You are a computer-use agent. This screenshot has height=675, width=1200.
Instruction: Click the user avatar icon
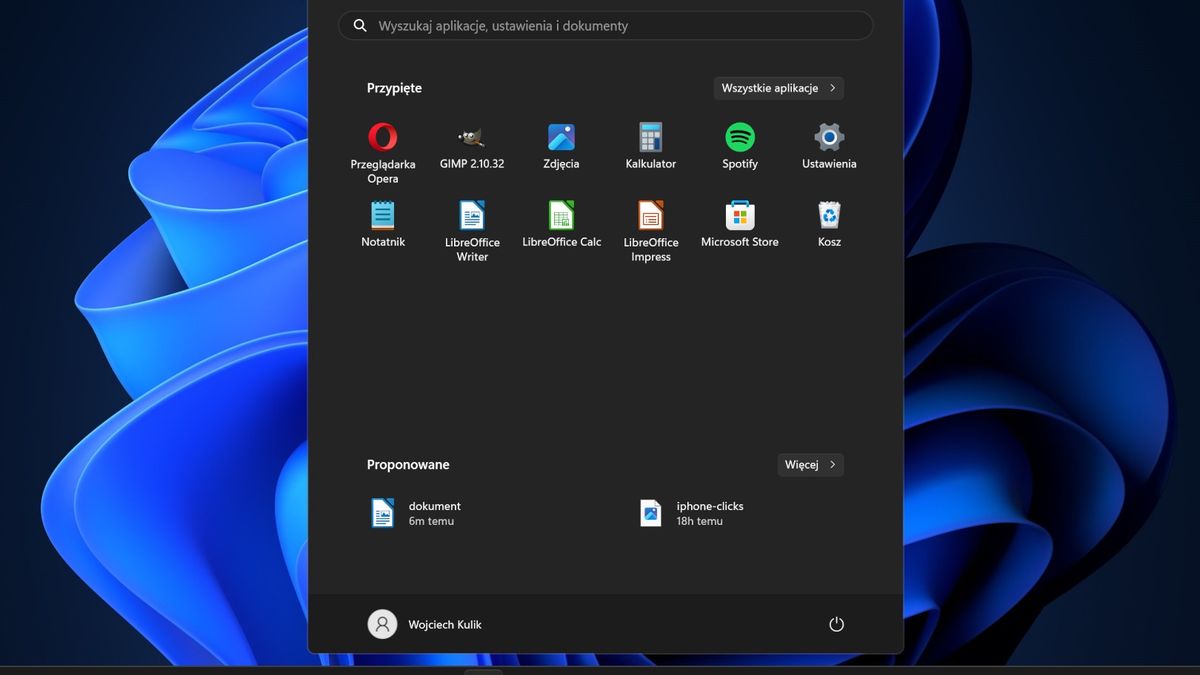pos(382,624)
